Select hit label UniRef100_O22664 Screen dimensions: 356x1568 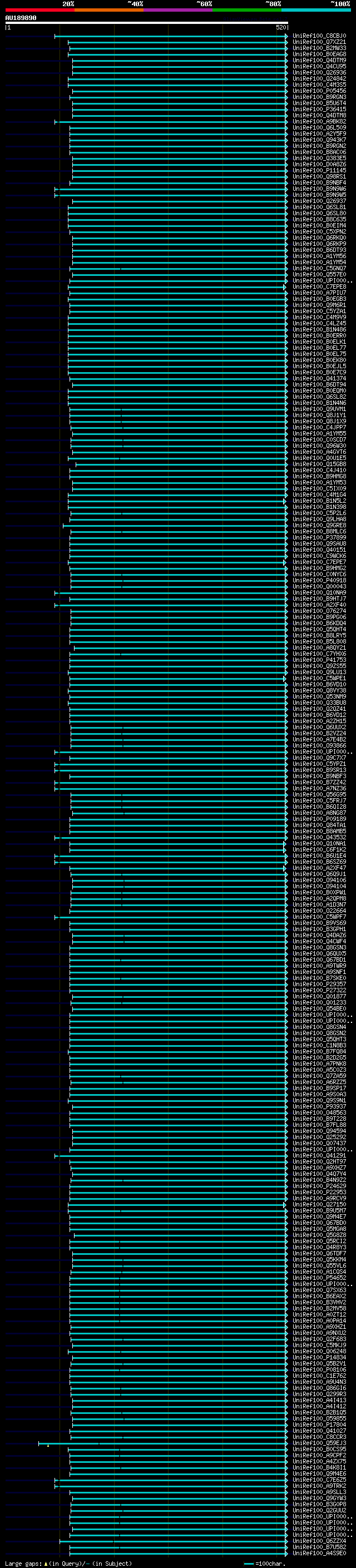tap(319, 911)
